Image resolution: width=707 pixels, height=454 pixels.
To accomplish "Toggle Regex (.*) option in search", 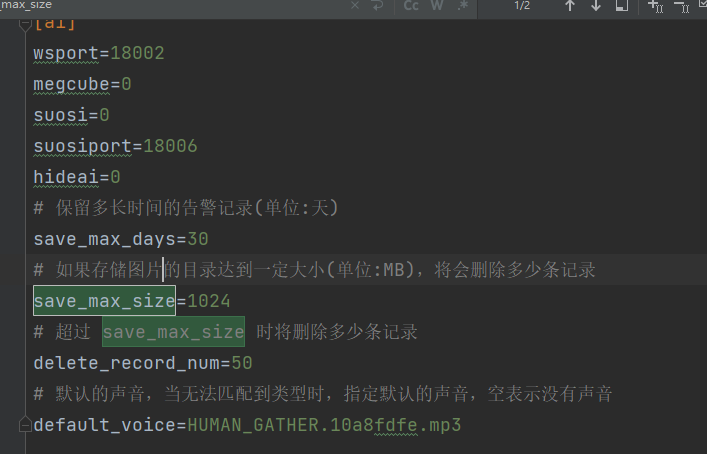I will pyautogui.click(x=463, y=5).
